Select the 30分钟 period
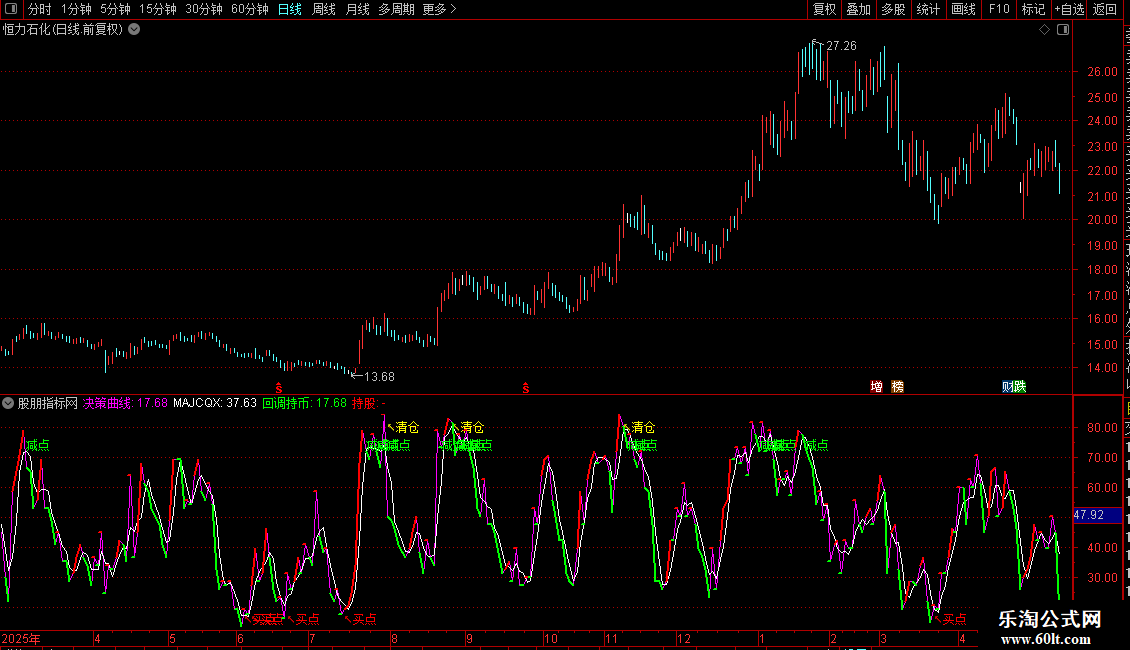This screenshot has height=650, width=1130. (204, 9)
